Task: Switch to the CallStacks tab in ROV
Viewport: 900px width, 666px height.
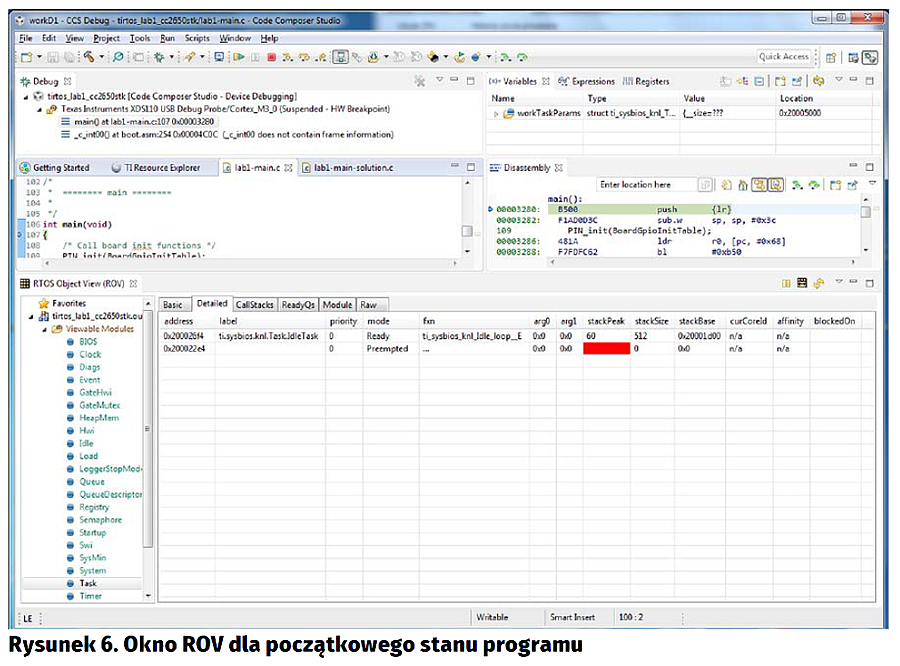Action: (x=254, y=304)
